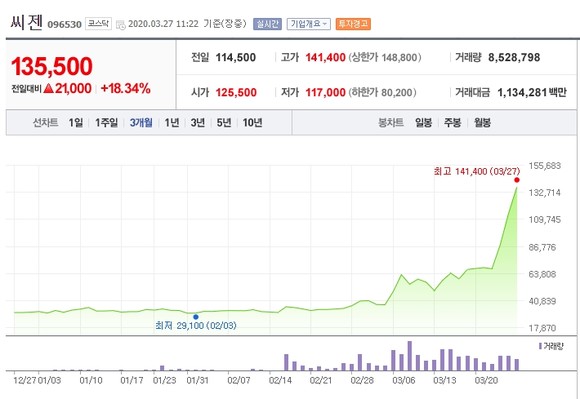
Task: Switch to the 1년 chart period
Action: pos(172,122)
